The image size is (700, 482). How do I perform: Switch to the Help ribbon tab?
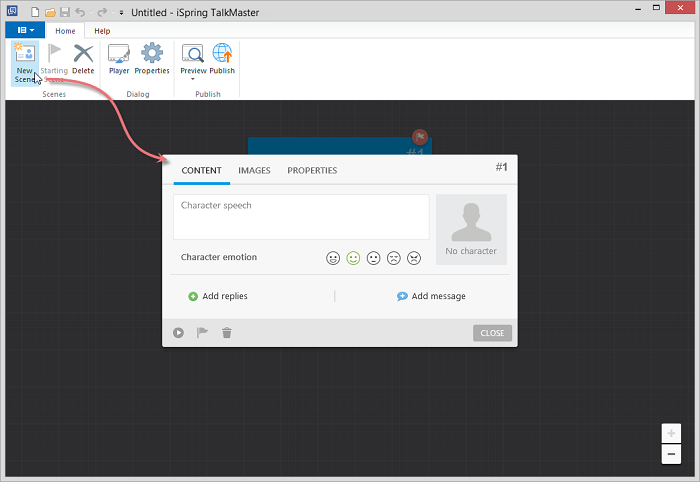click(102, 31)
